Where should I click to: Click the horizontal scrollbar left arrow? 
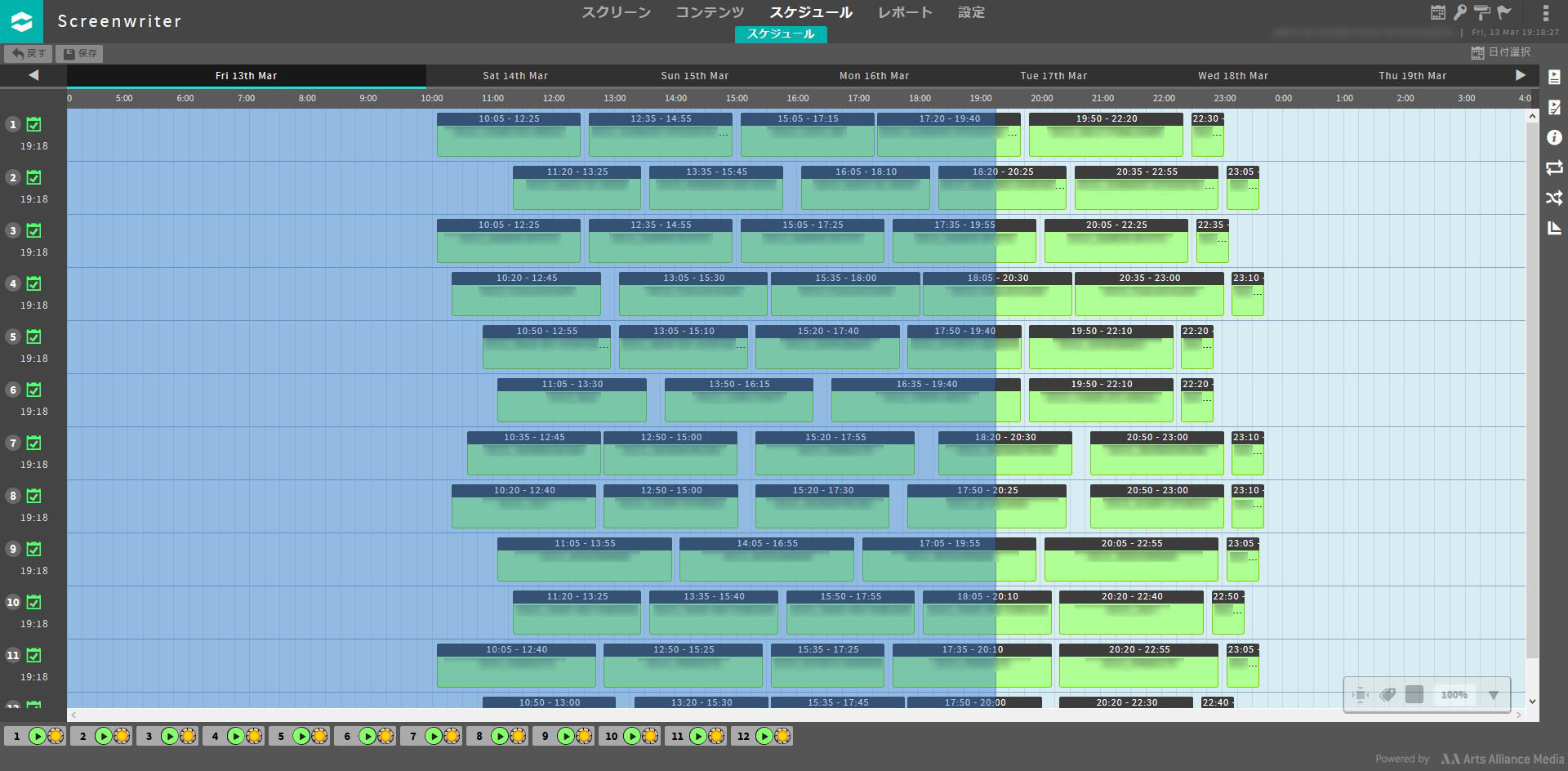(73, 715)
